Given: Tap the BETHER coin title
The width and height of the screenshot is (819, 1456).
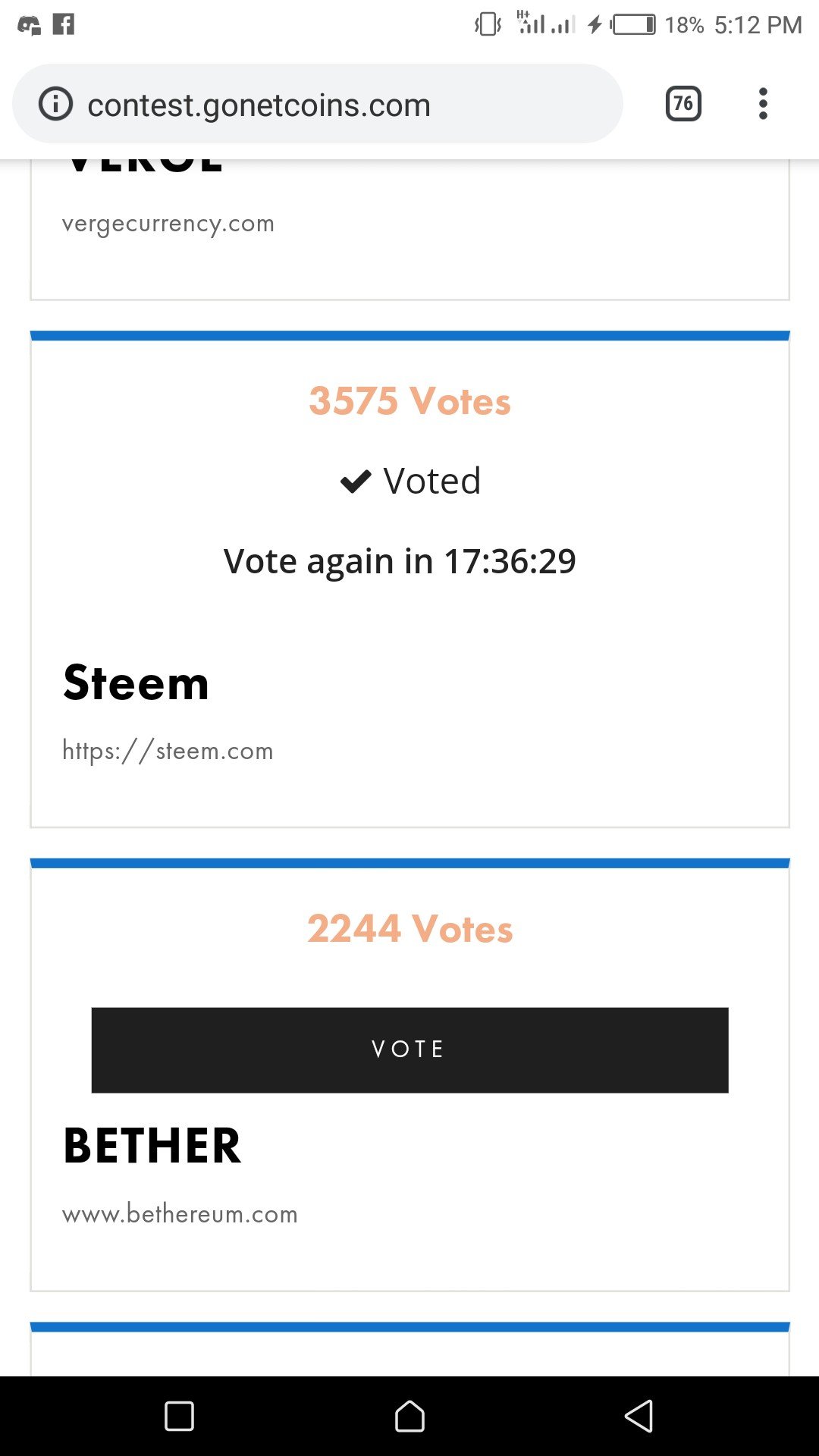Looking at the screenshot, I should (x=152, y=1145).
